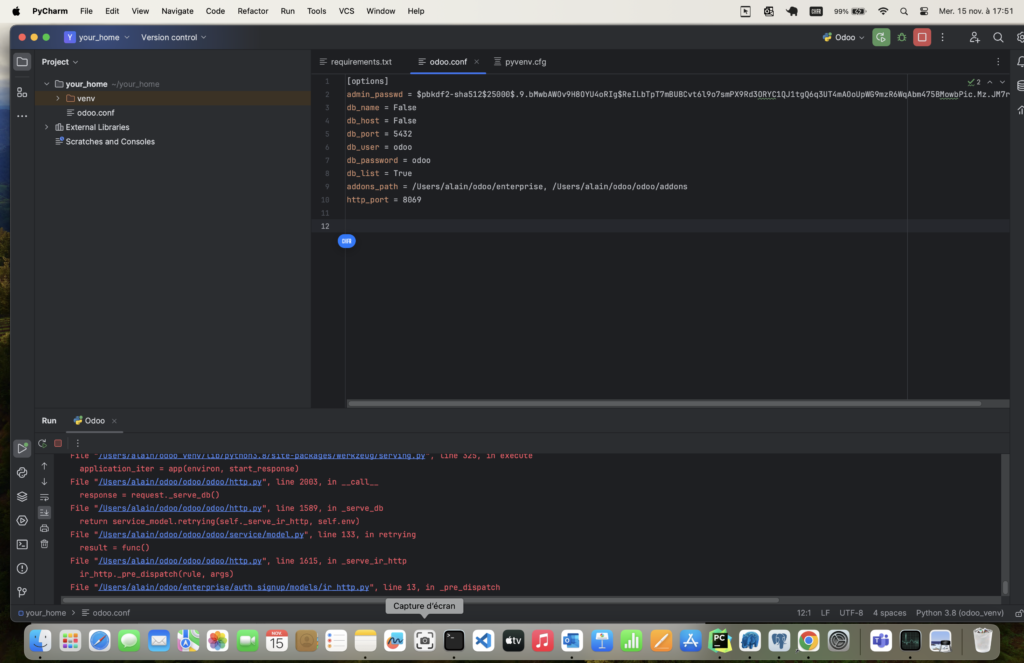The image size is (1024, 663).
Task: Toggle soft-wrap in the Run console
Action: click(44, 497)
